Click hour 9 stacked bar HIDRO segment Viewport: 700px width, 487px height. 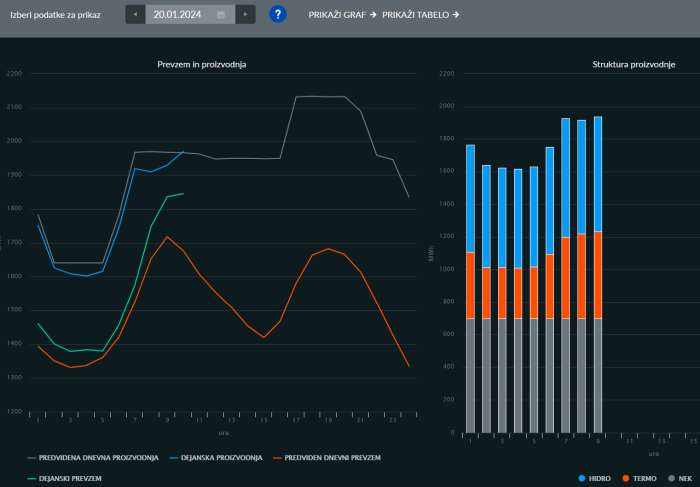pos(598,174)
